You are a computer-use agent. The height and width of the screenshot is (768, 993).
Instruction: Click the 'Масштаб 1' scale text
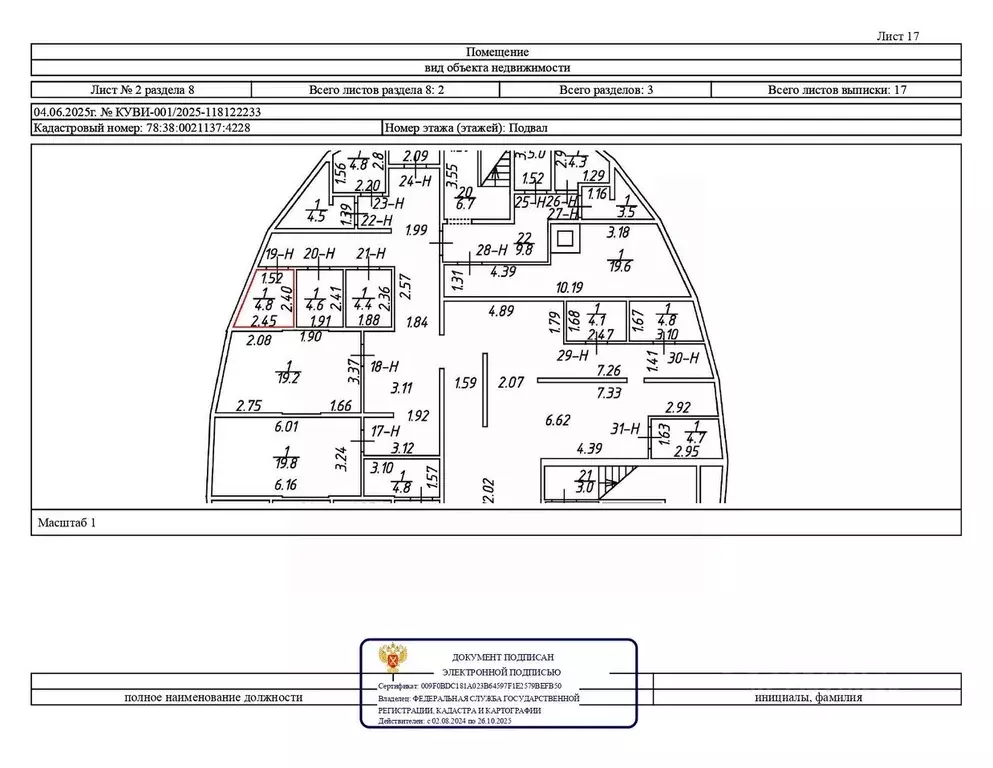click(68, 522)
